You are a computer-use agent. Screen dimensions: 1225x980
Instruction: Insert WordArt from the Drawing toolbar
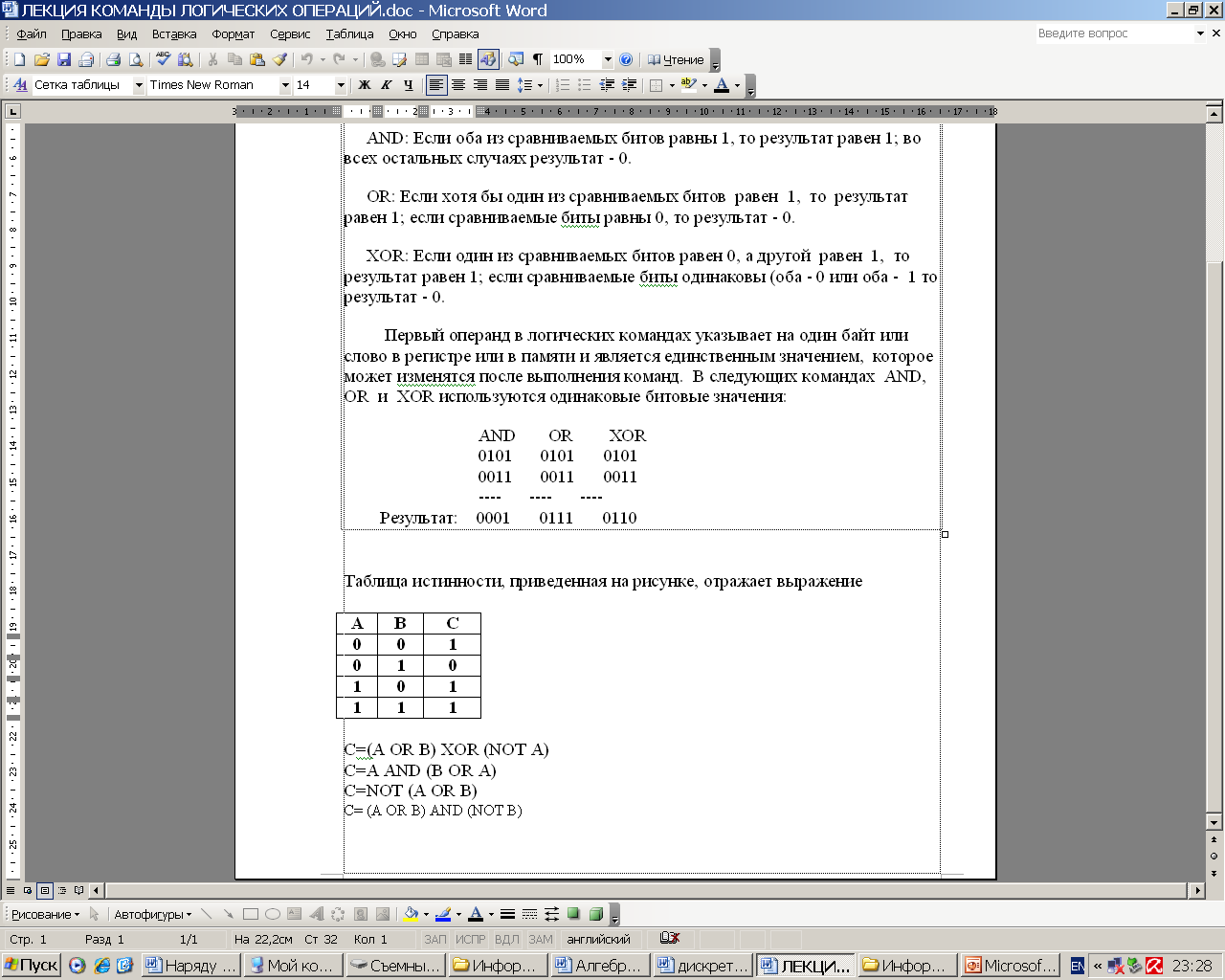tap(316, 914)
